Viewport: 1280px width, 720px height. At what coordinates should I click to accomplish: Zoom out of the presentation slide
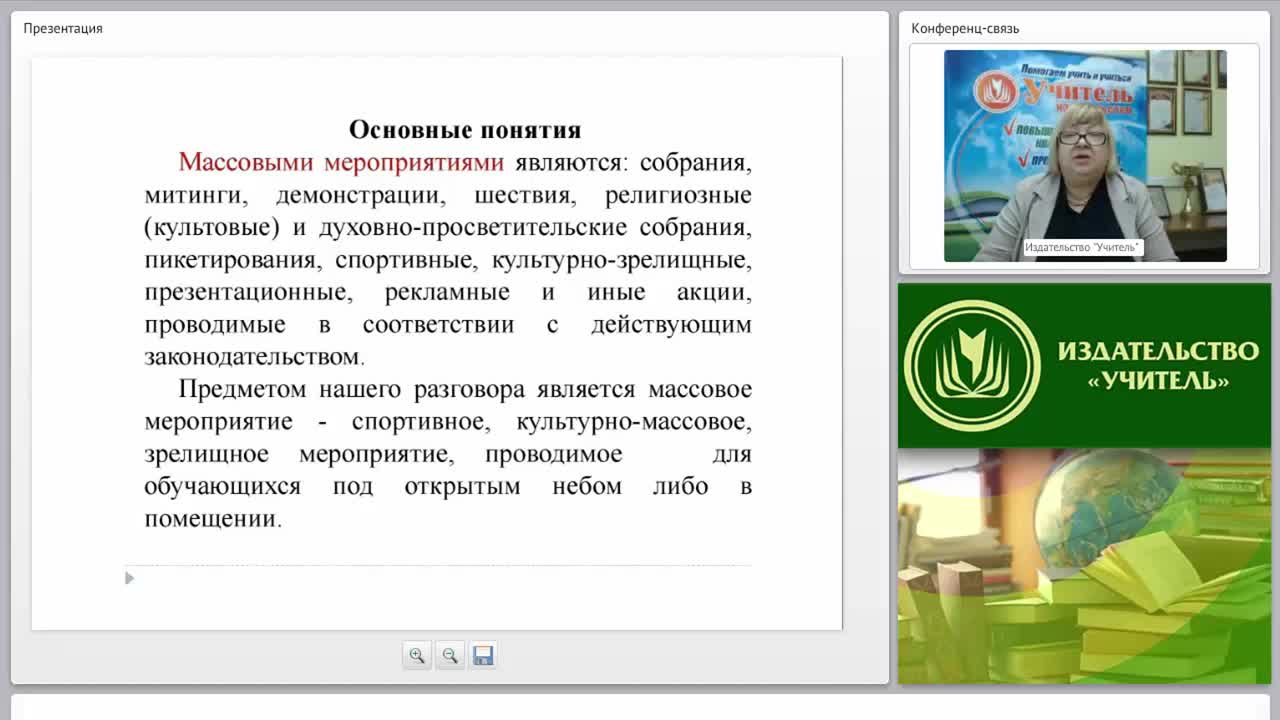pos(450,656)
